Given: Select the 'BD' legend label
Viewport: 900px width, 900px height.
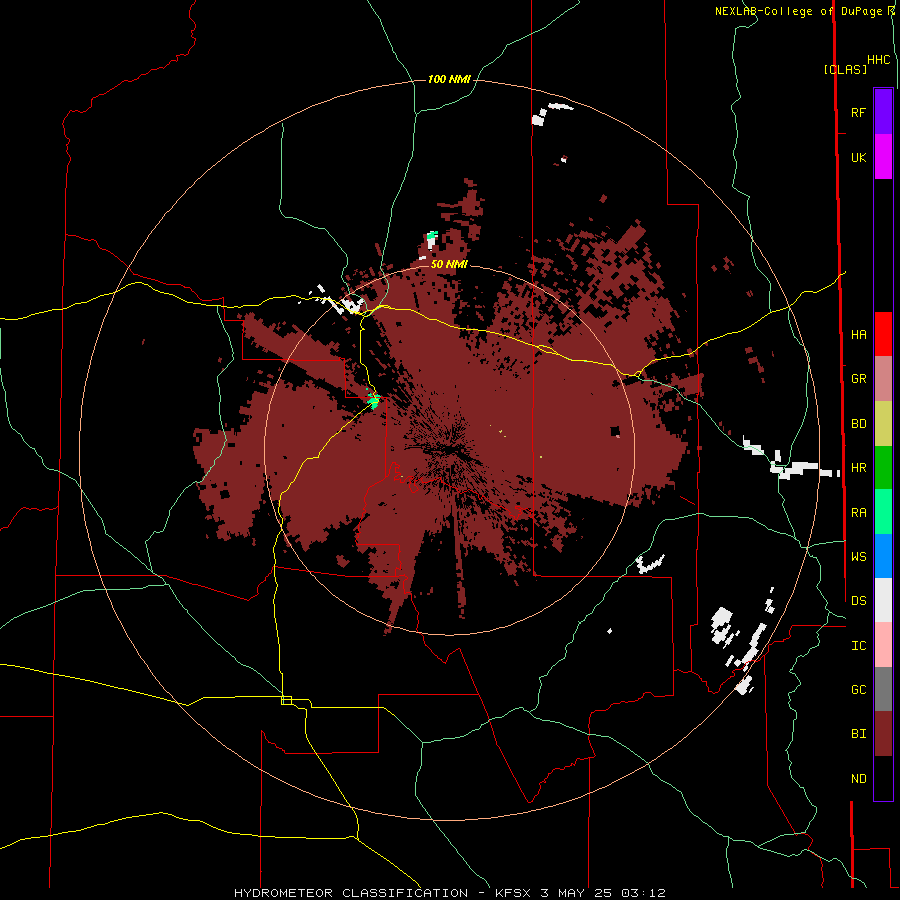Looking at the screenshot, I should (x=858, y=424).
